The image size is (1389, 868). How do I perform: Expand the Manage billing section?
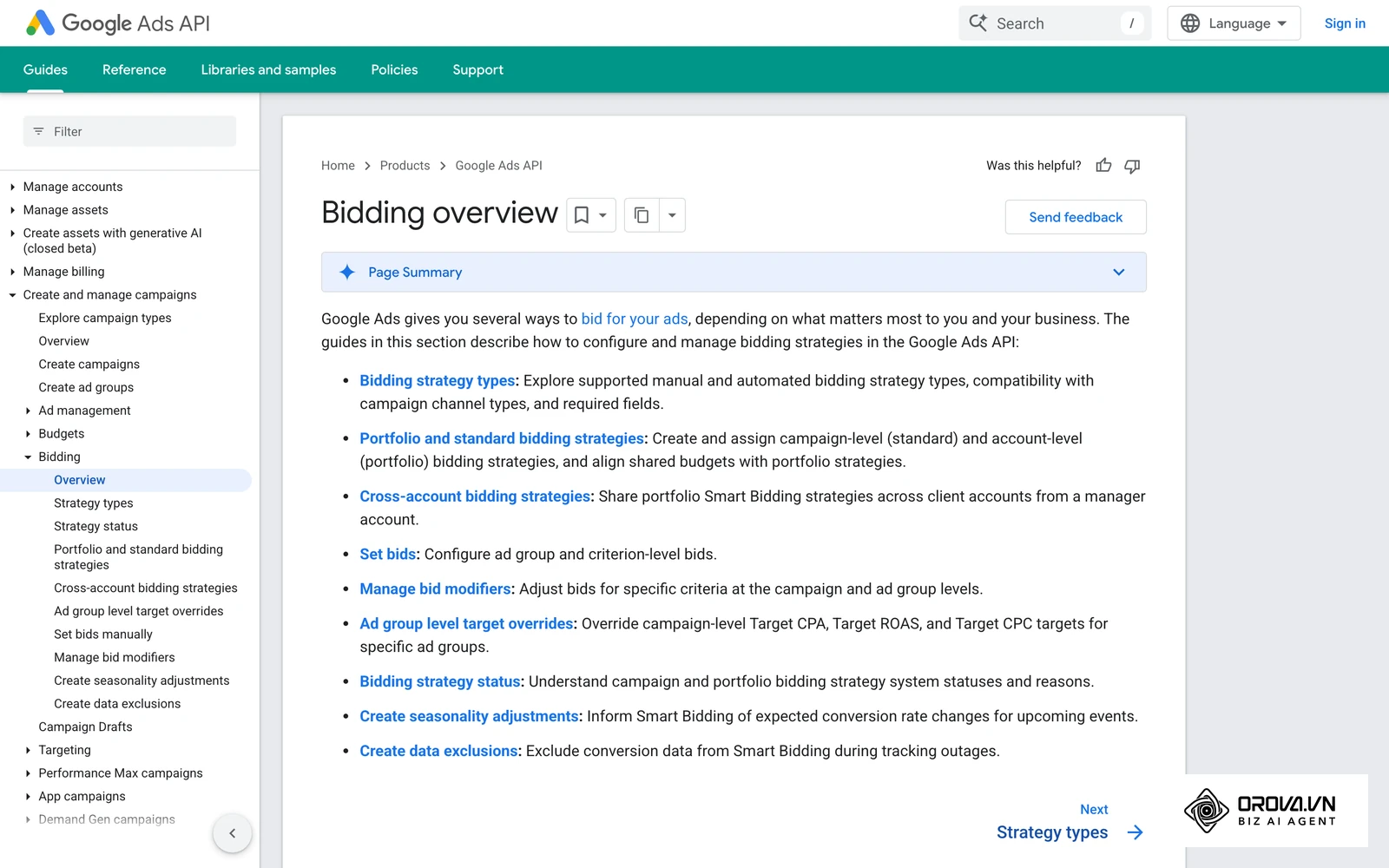tap(12, 272)
